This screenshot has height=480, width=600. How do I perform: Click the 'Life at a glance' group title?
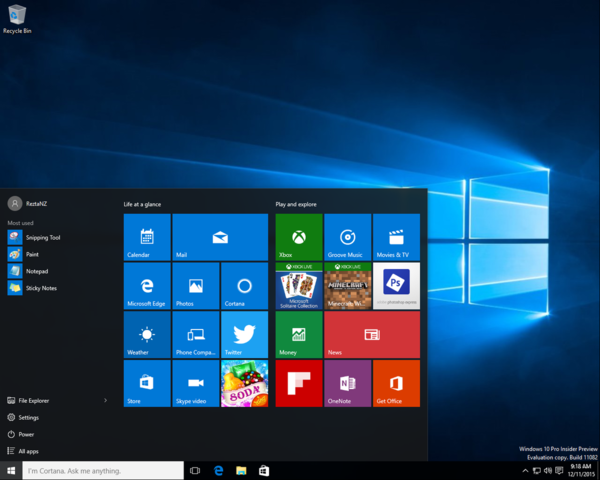point(142,204)
